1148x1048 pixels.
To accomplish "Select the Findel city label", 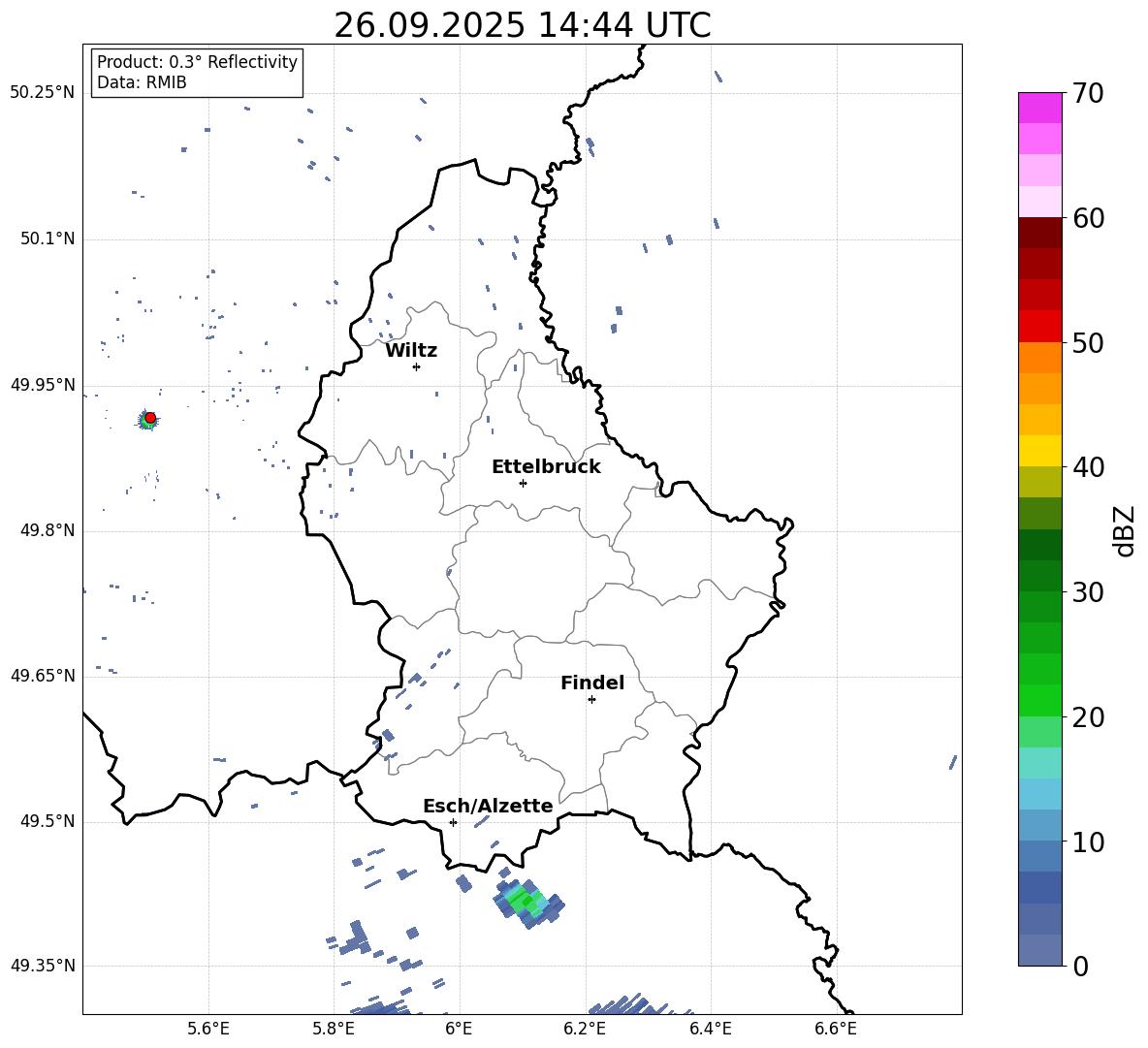I will tap(592, 683).
